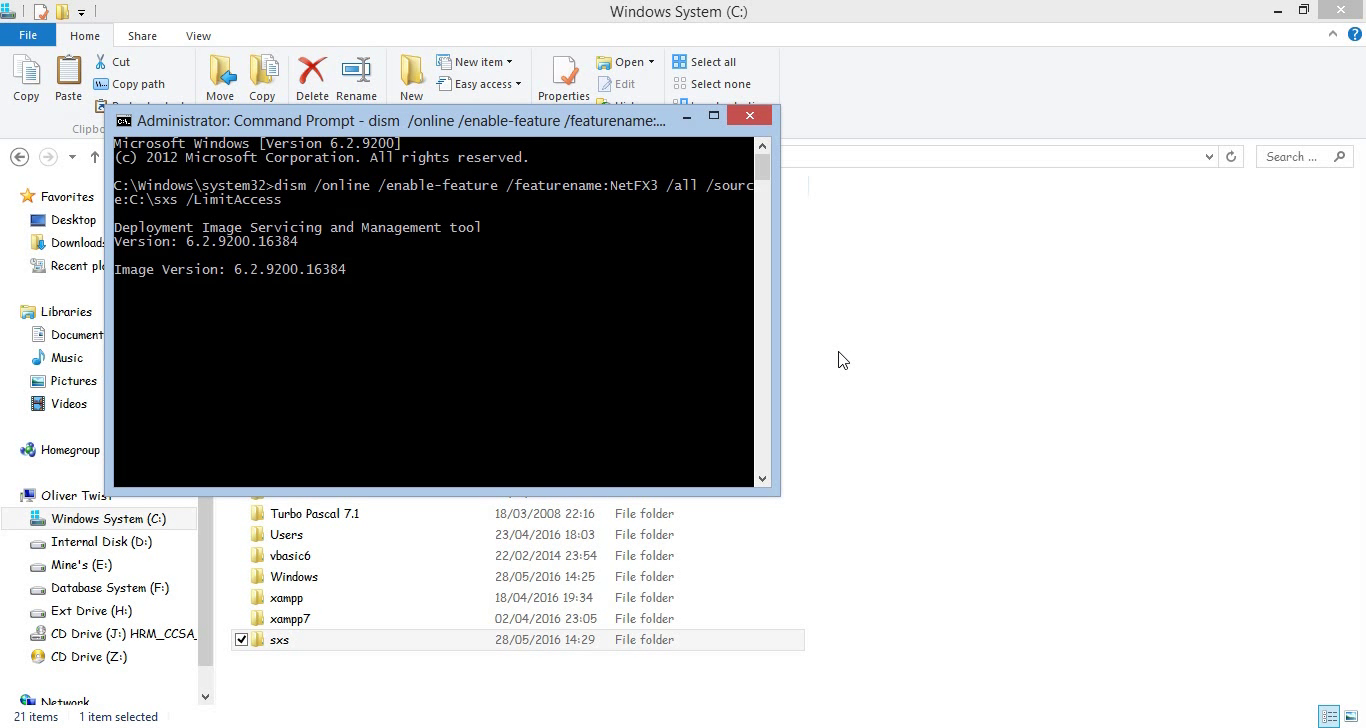Click the navigation pane scroll down arrow
The image size is (1366, 728).
(x=205, y=697)
